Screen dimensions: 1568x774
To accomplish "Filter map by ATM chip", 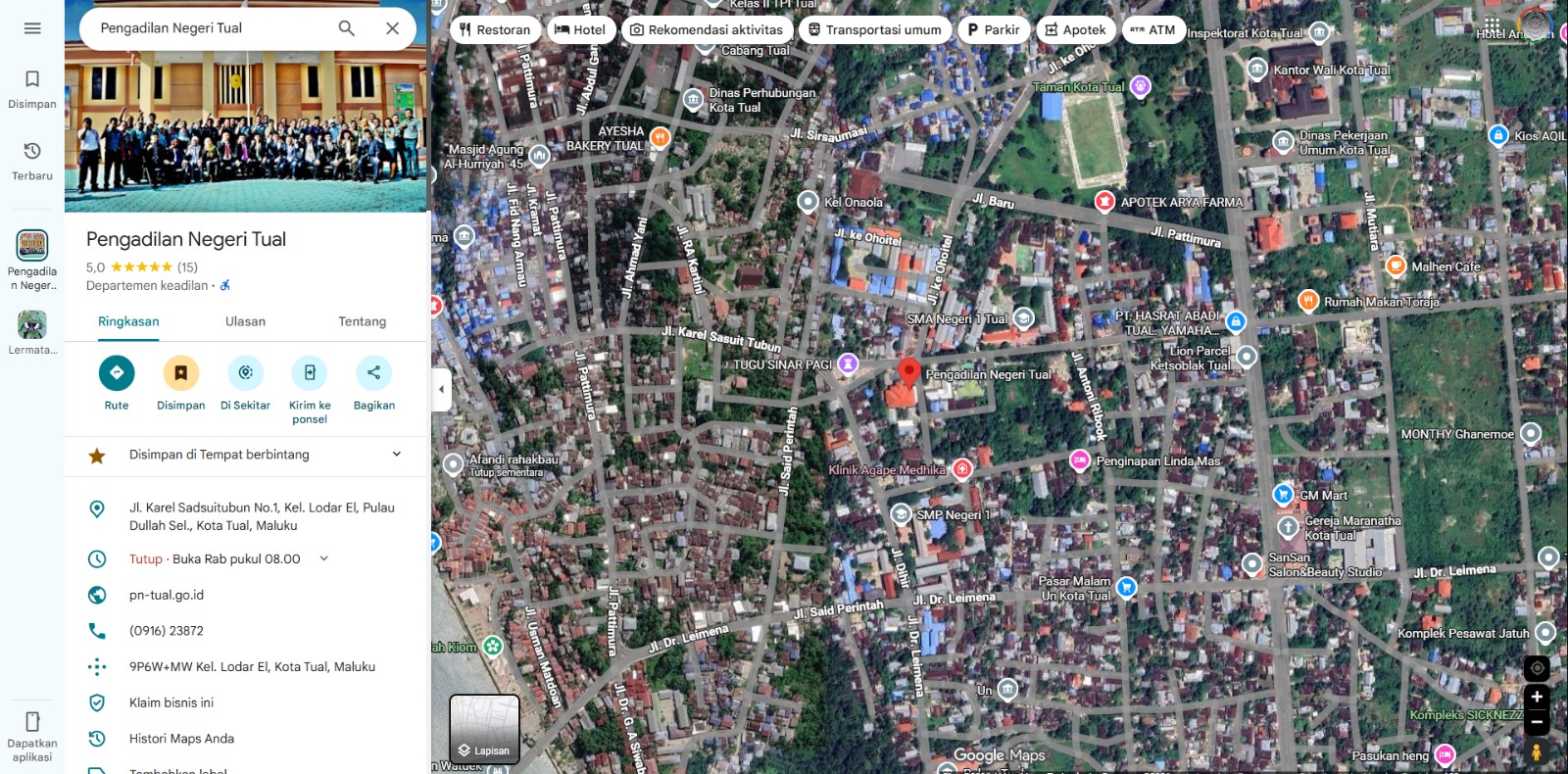I will click(1153, 29).
